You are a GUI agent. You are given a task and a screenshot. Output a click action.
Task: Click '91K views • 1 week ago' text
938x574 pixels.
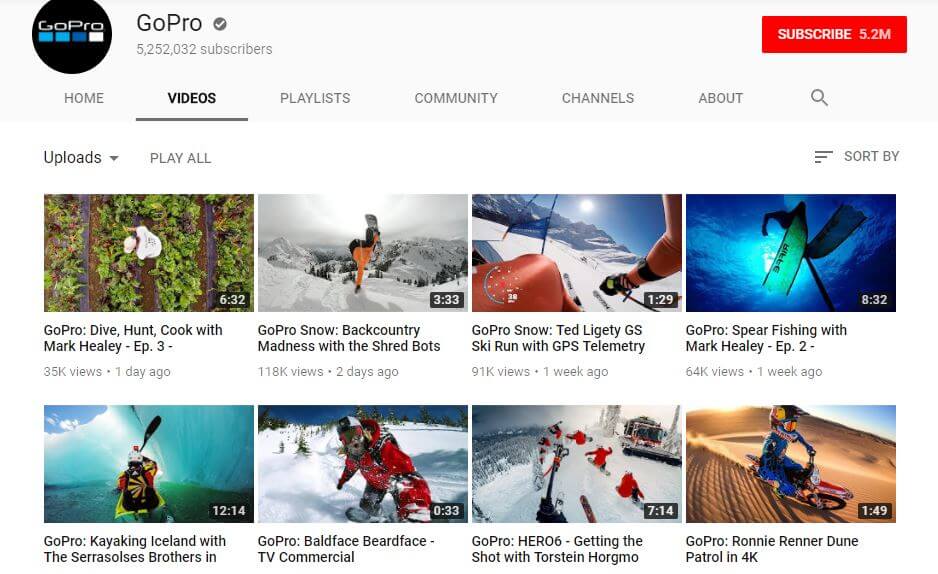pyautogui.click(x=540, y=371)
